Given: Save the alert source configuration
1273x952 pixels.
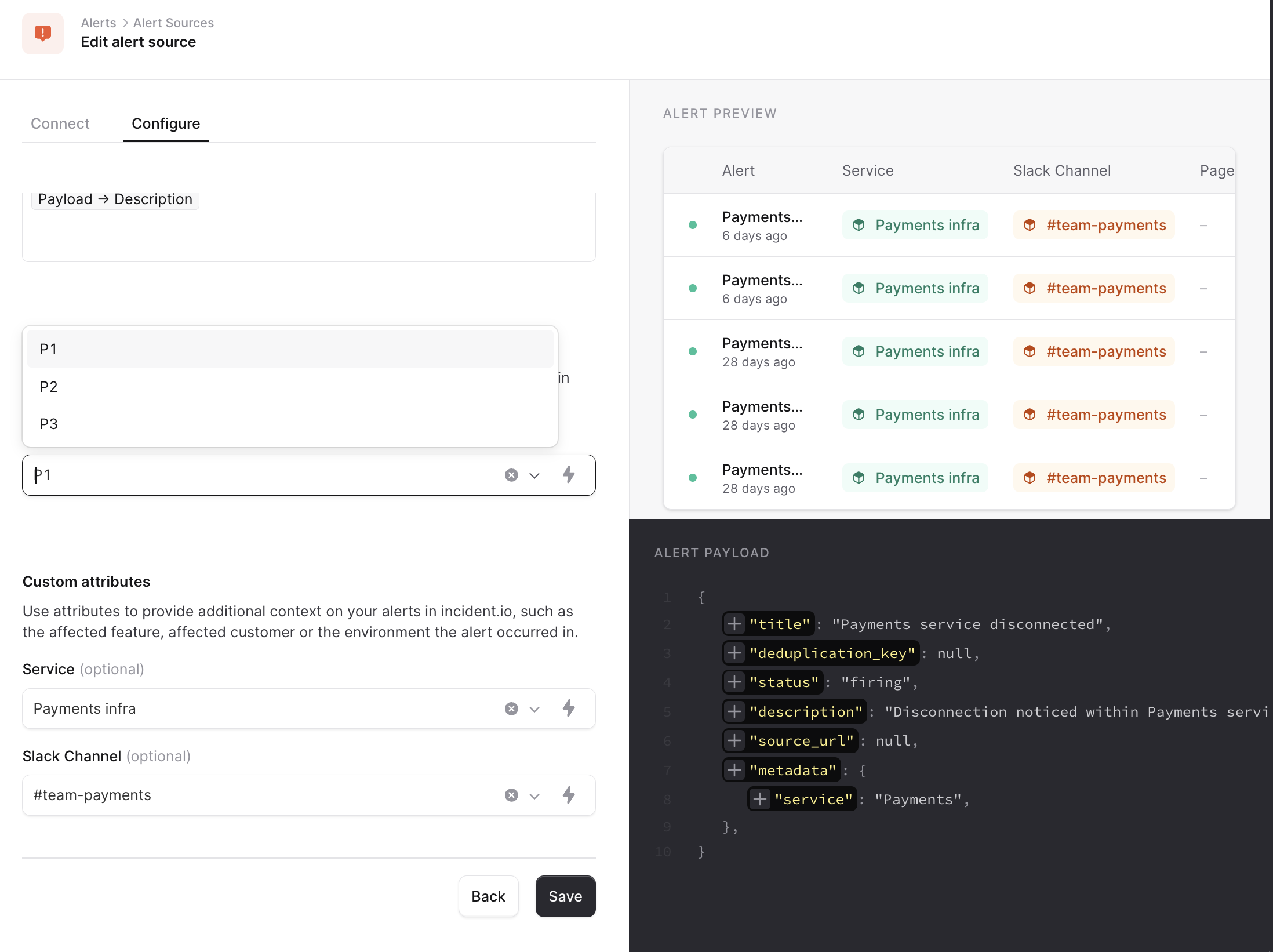Looking at the screenshot, I should click(x=565, y=896).
